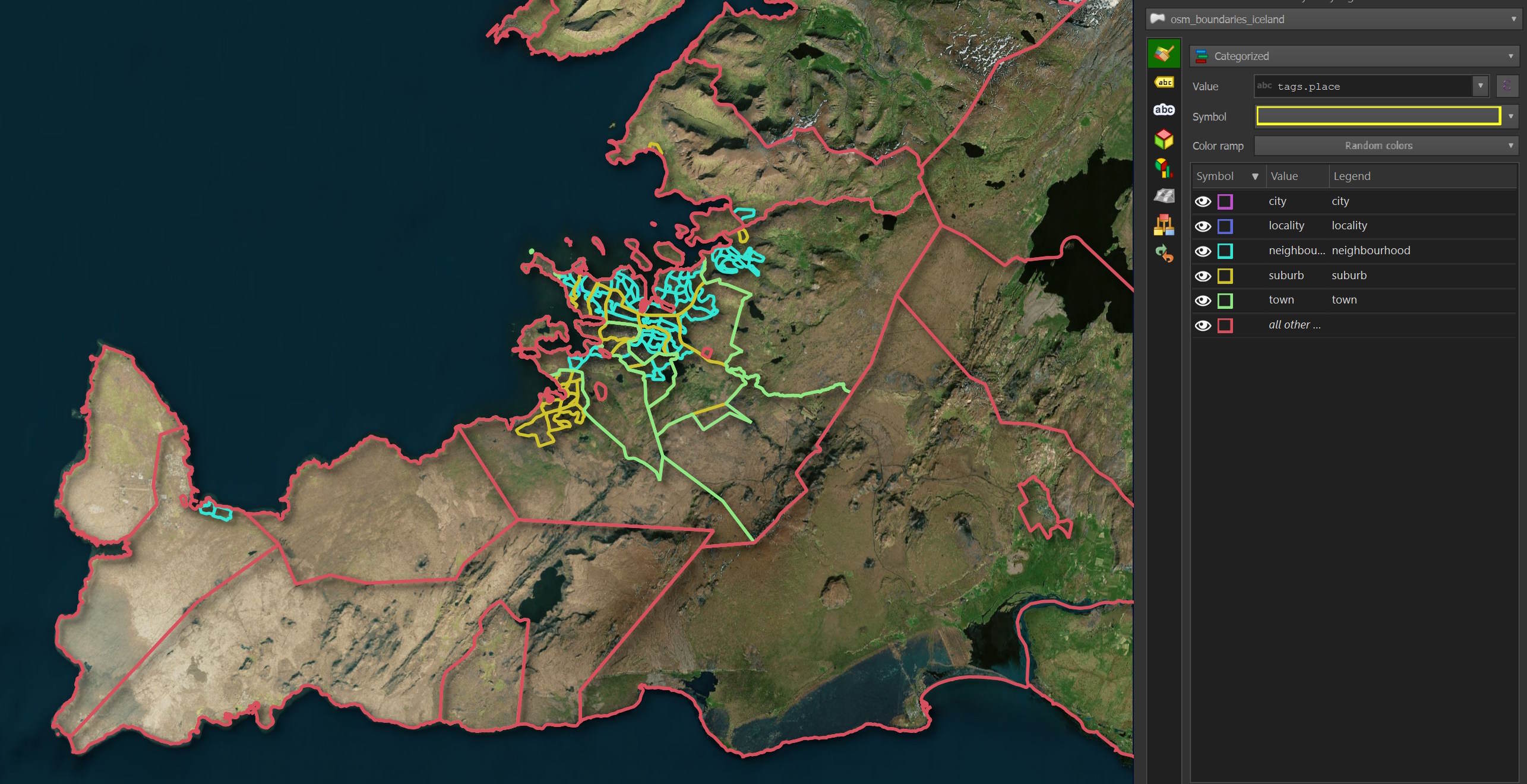Click the Legend column header
Image resolution: width=1527 pixels, height=784 pixels.
pyautogui.click(x=1352, y=176)
